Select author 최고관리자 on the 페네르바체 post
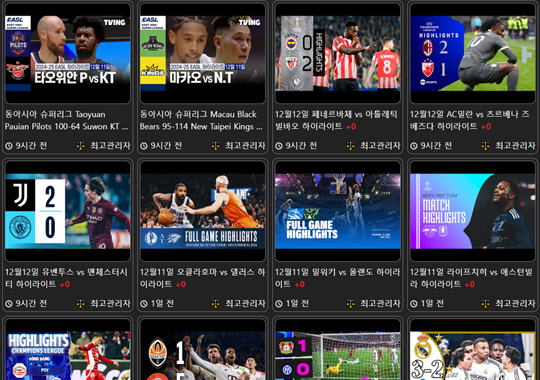 pyautogui.click(x=380, y=146)
